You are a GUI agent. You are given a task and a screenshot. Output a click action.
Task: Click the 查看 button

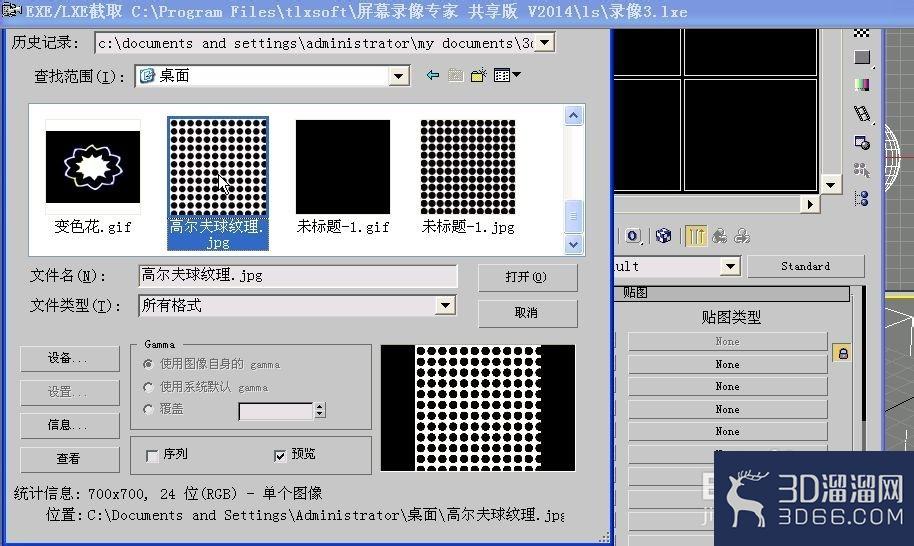coord(69,459)
